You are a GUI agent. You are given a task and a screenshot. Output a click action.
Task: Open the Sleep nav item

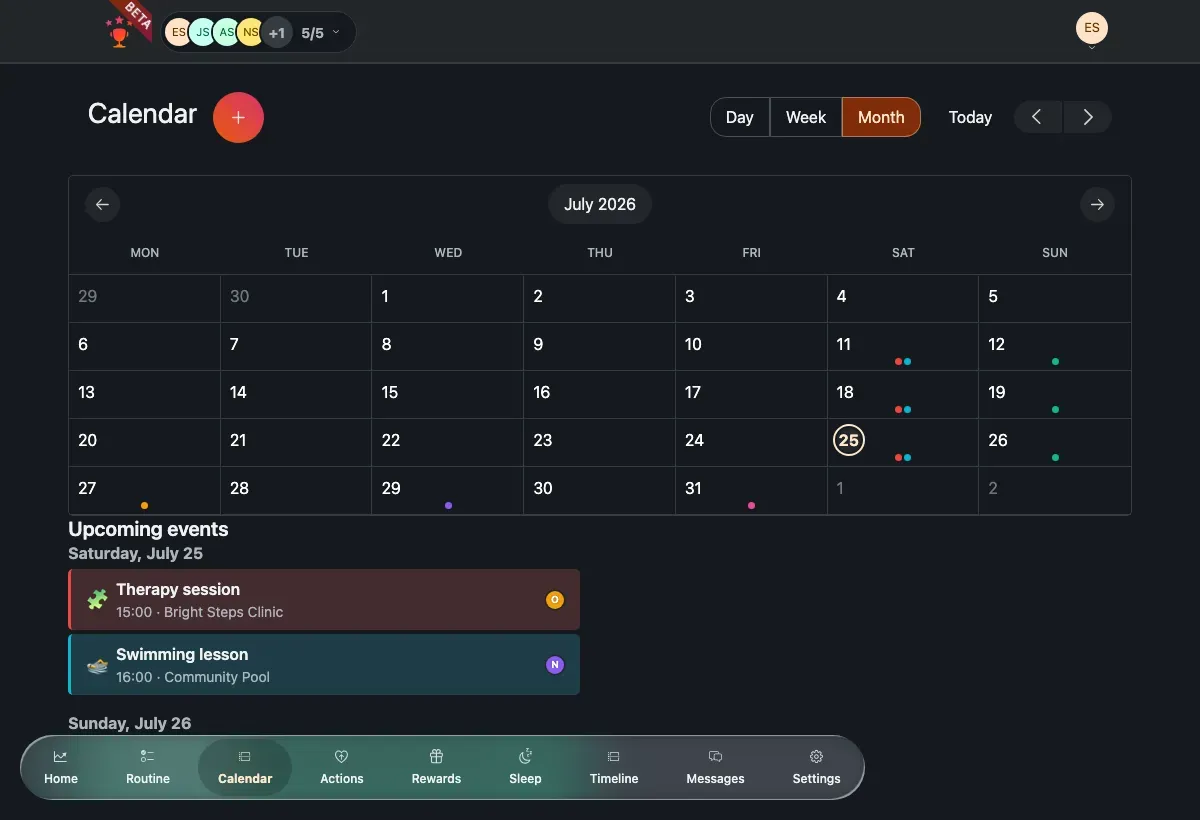(x=525, y=767)
